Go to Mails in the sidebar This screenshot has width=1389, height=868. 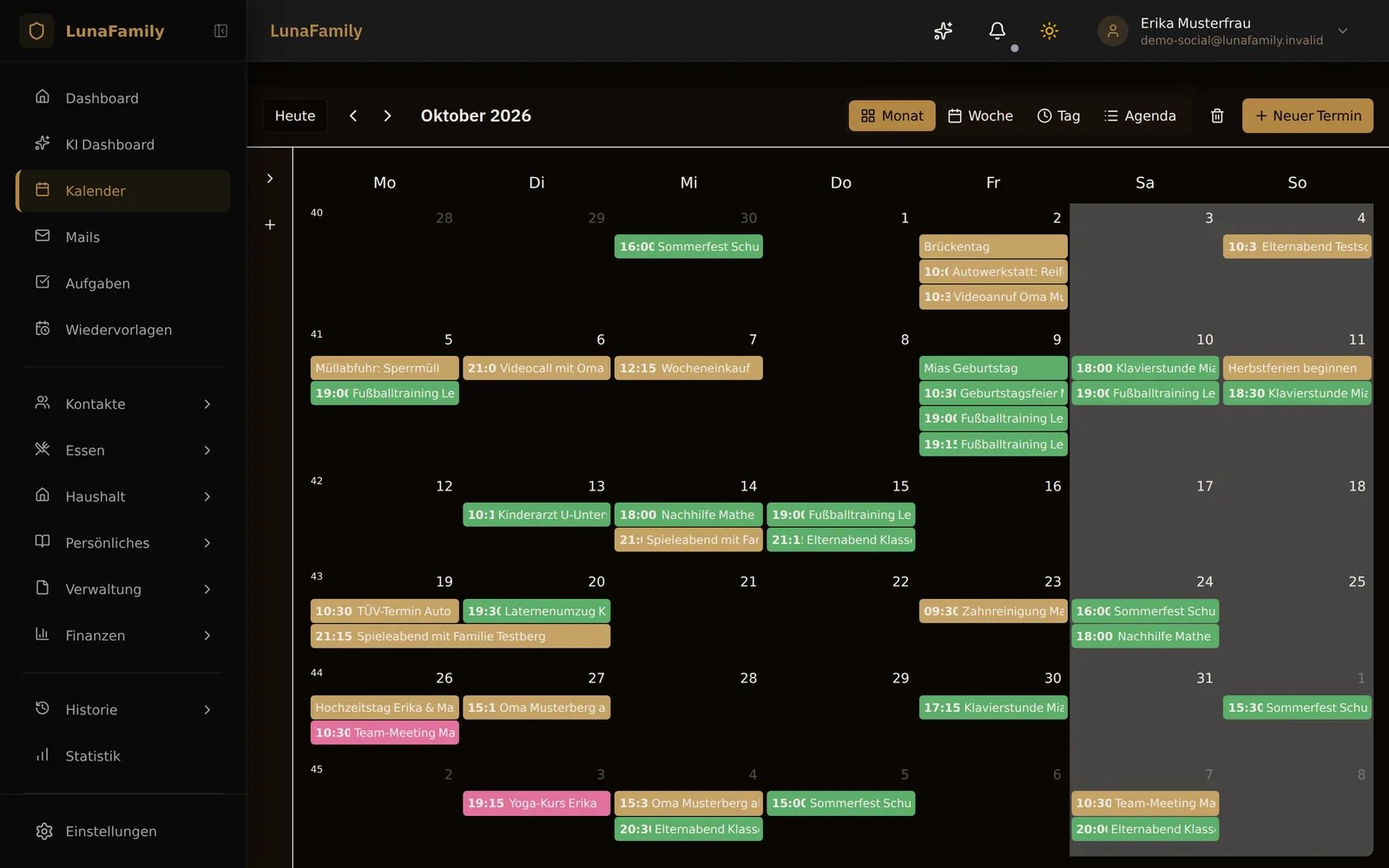pos(123,237)
